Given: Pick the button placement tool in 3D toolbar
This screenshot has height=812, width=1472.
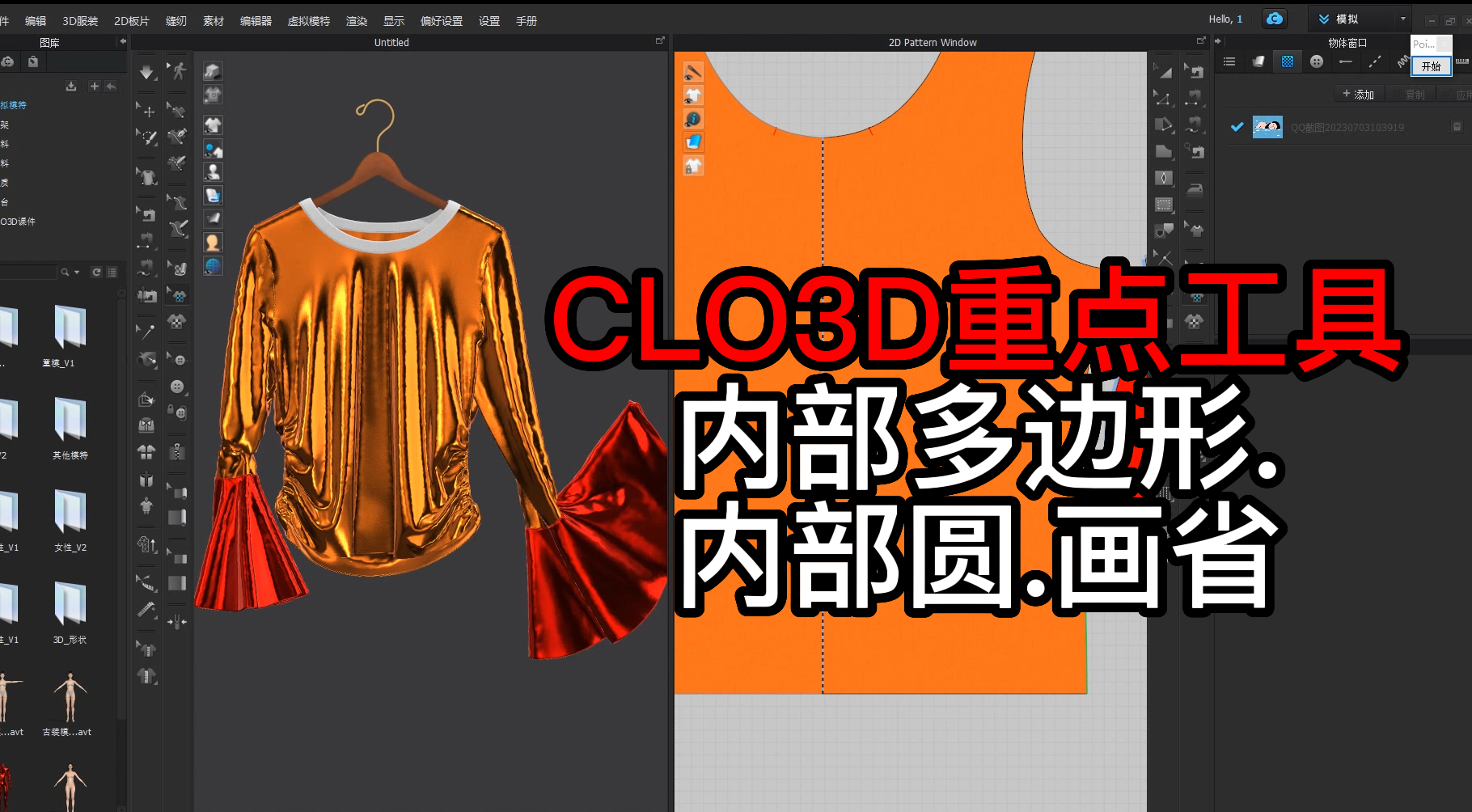Looking at the screenshot, I should pyautogui.click(x=177, y=387).
